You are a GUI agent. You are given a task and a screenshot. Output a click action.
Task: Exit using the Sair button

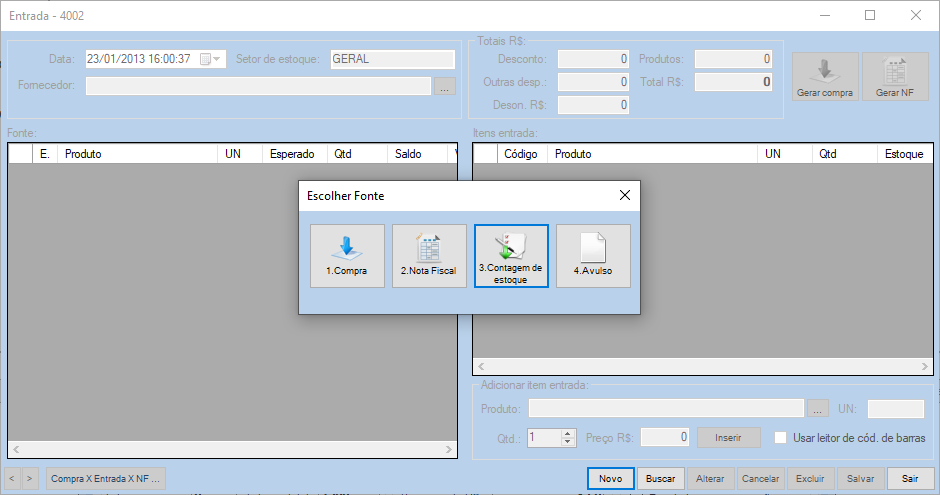910,479
